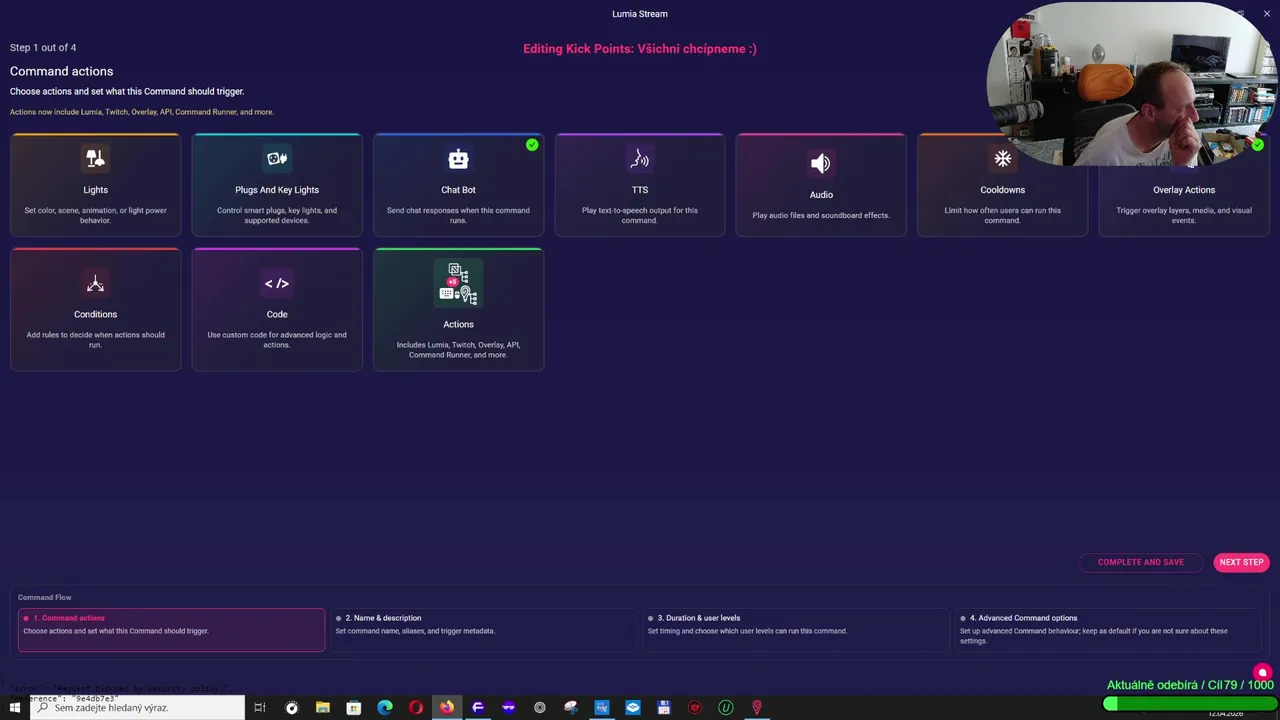The image size is (1280, 720).
Task: Open the Actions card icon
Action: [458, 284]
